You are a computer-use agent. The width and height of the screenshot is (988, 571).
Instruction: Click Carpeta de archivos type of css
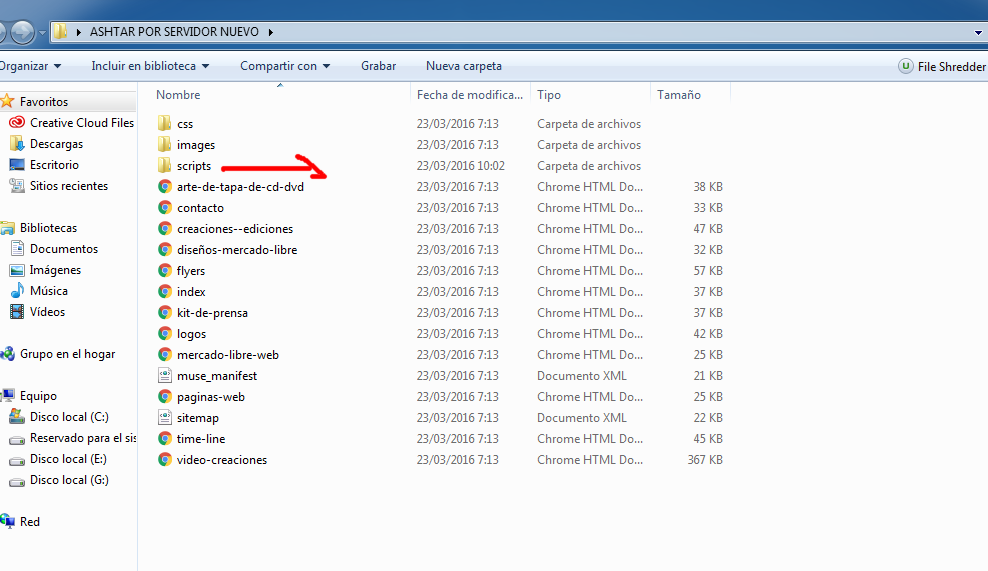[589, 124]
